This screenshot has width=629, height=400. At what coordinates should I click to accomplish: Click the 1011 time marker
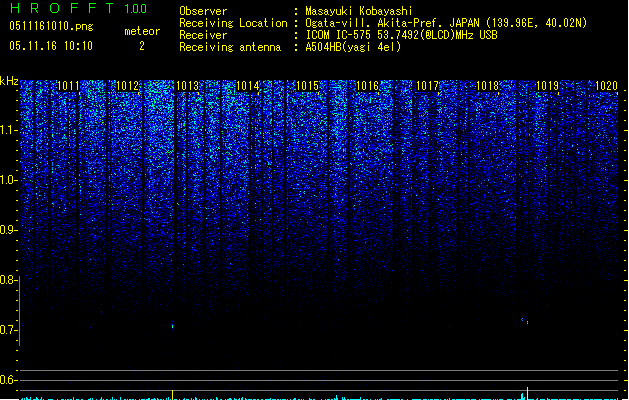click(x=69, y=86)
